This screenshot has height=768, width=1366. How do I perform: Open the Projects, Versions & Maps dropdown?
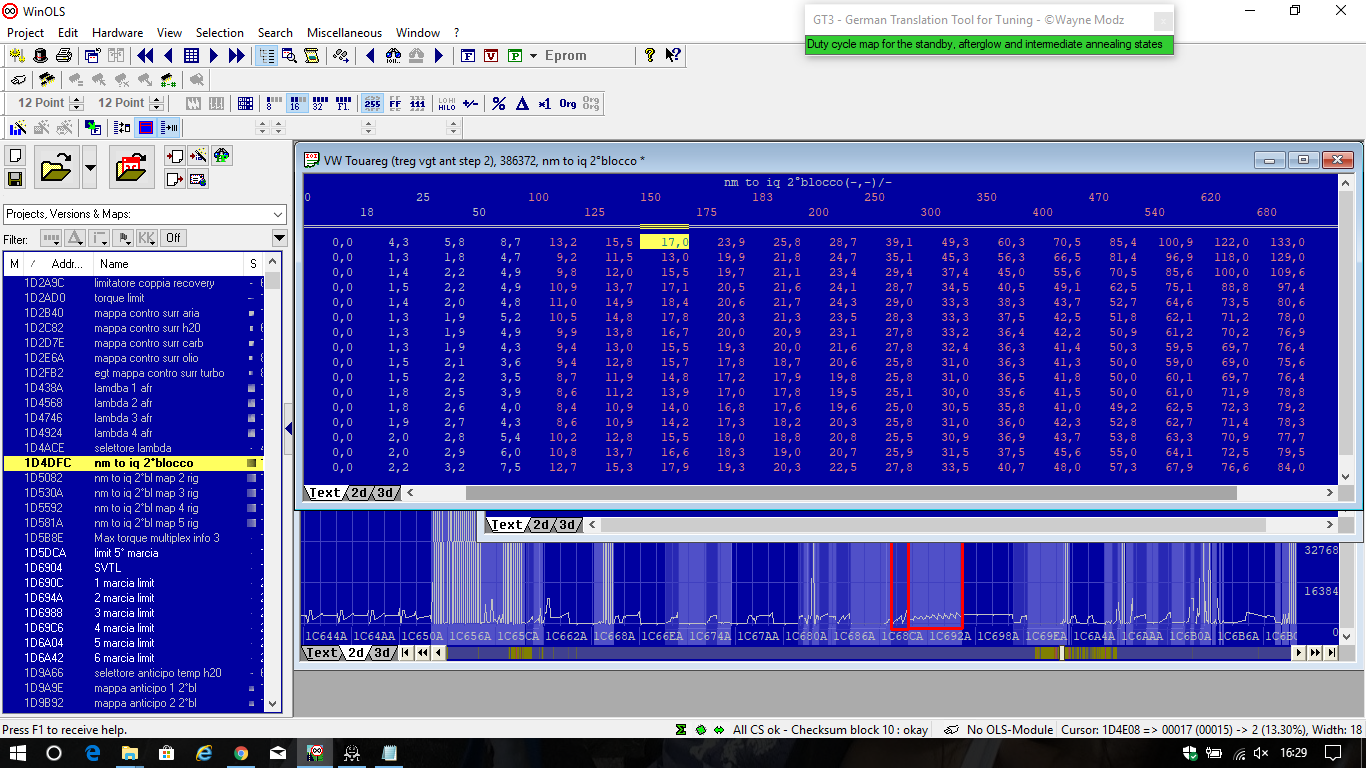[144, 214]
